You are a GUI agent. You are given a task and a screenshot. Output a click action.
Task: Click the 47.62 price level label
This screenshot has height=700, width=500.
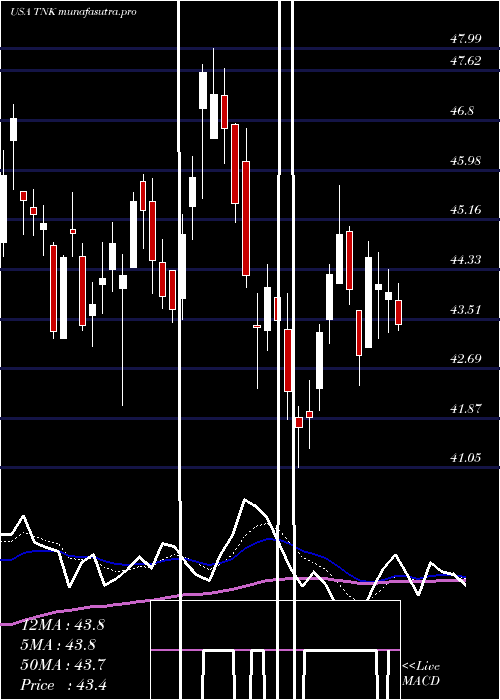pos(466,61)
